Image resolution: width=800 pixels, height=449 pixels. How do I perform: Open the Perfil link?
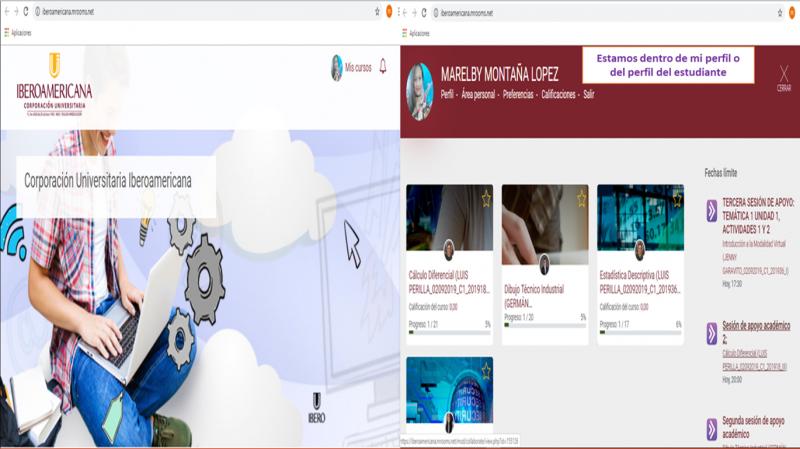(447, 94)
